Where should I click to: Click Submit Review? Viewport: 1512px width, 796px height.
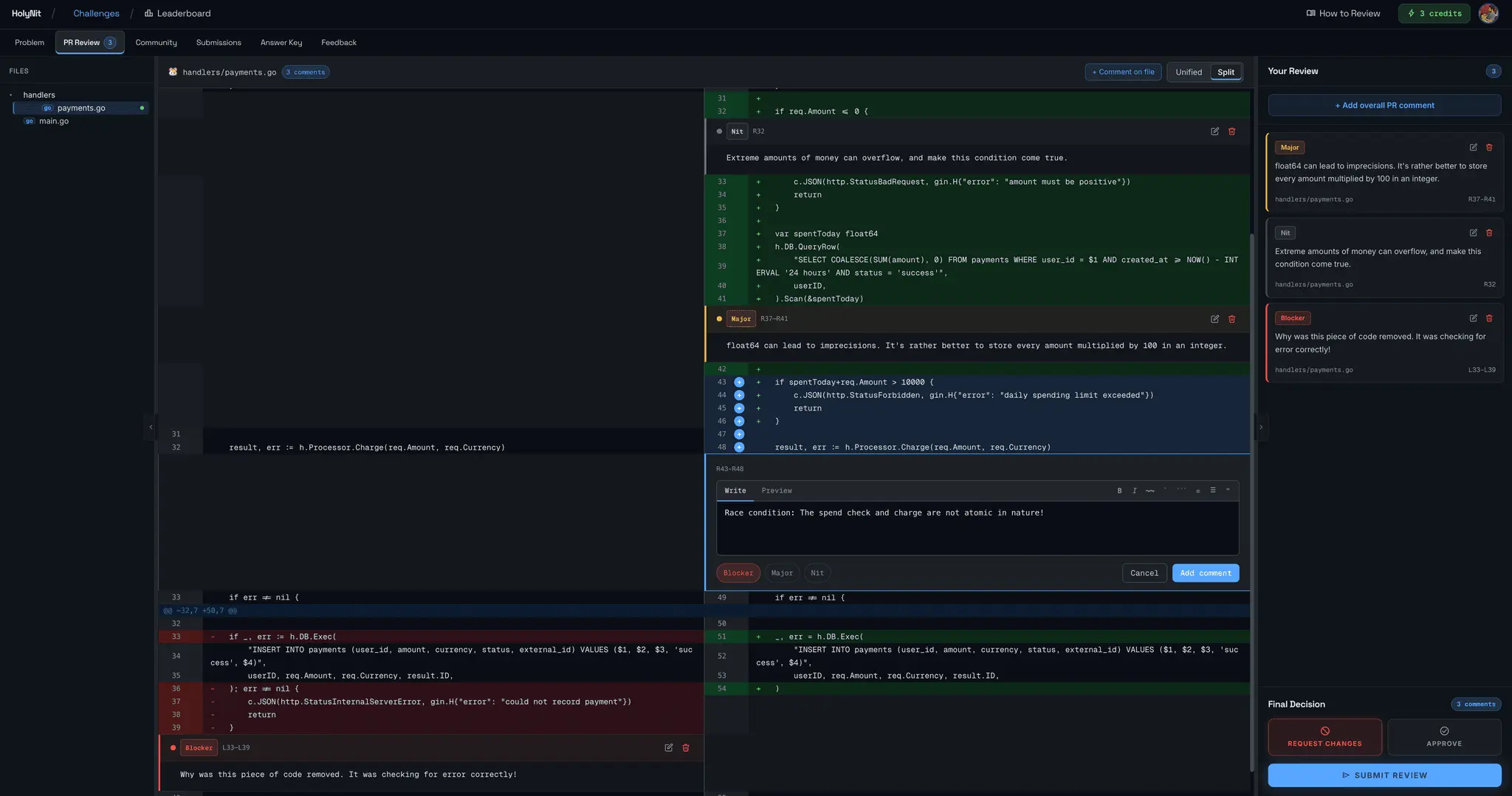pos(1384,775)
